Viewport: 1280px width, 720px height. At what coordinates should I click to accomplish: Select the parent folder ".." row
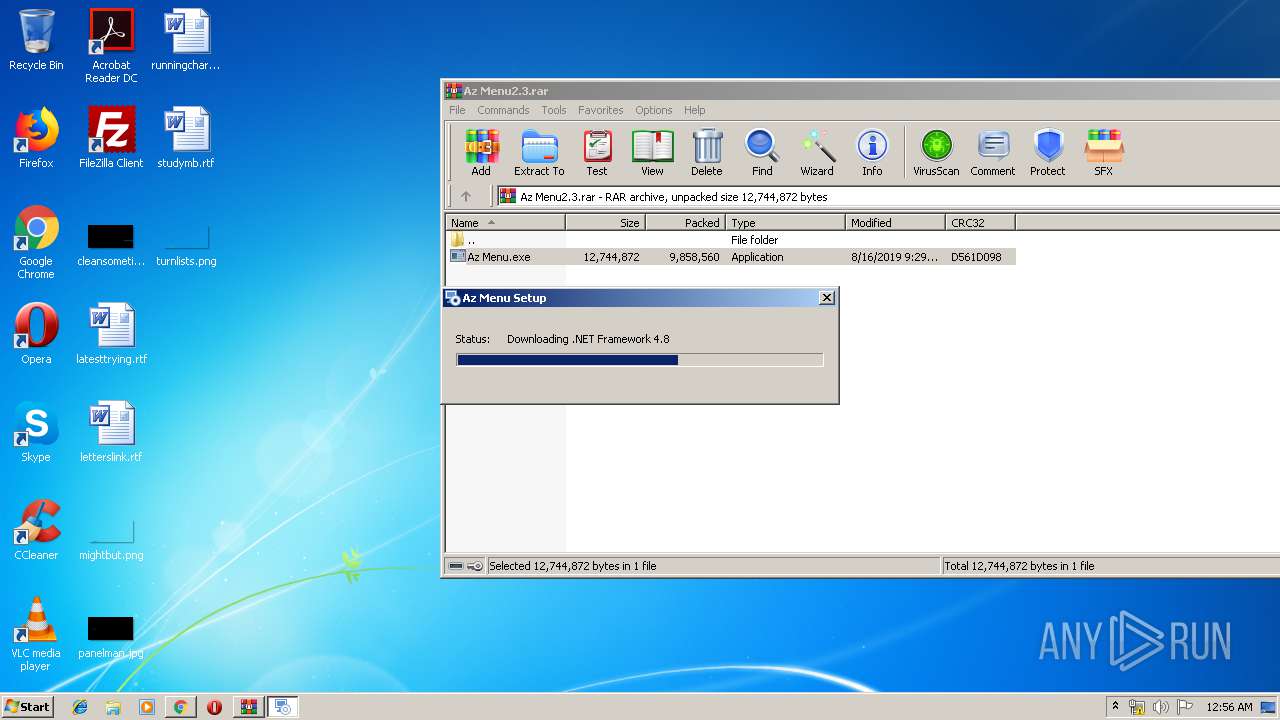(731, 240)
